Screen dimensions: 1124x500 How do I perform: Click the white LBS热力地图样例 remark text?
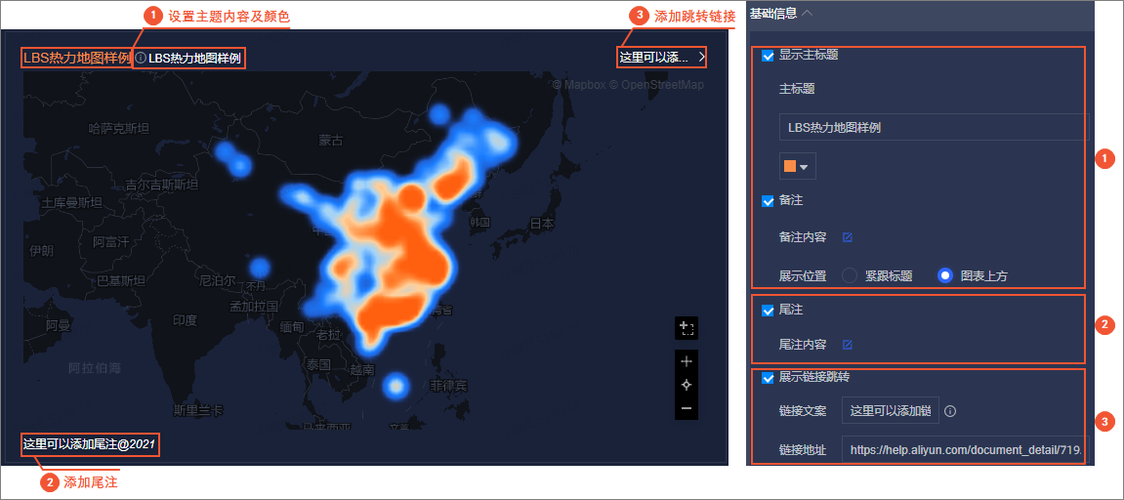click(x=194, y=58)
